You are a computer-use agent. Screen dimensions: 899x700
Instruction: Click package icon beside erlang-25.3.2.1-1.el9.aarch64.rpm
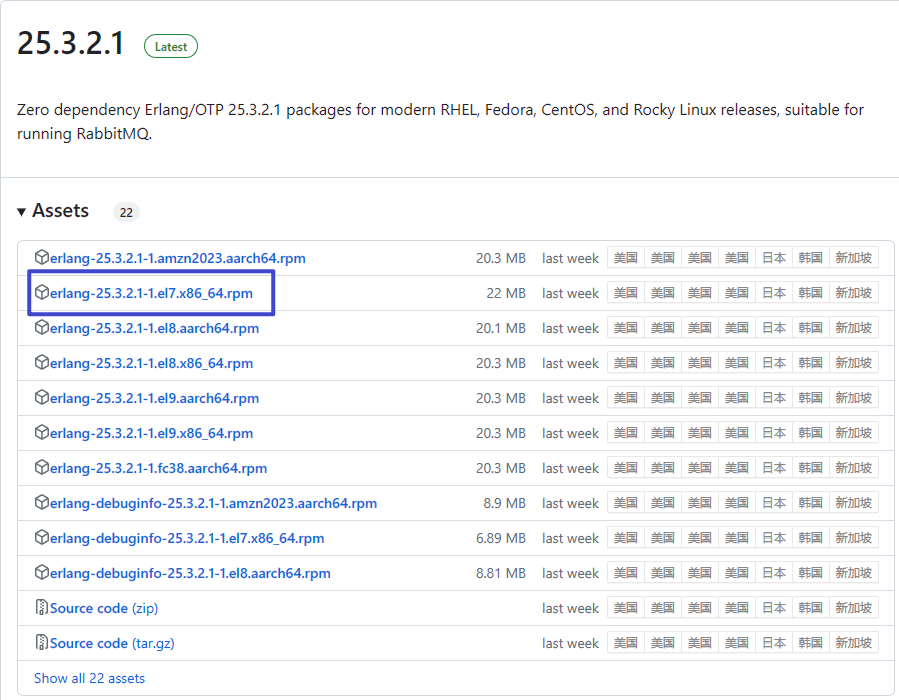42,398
